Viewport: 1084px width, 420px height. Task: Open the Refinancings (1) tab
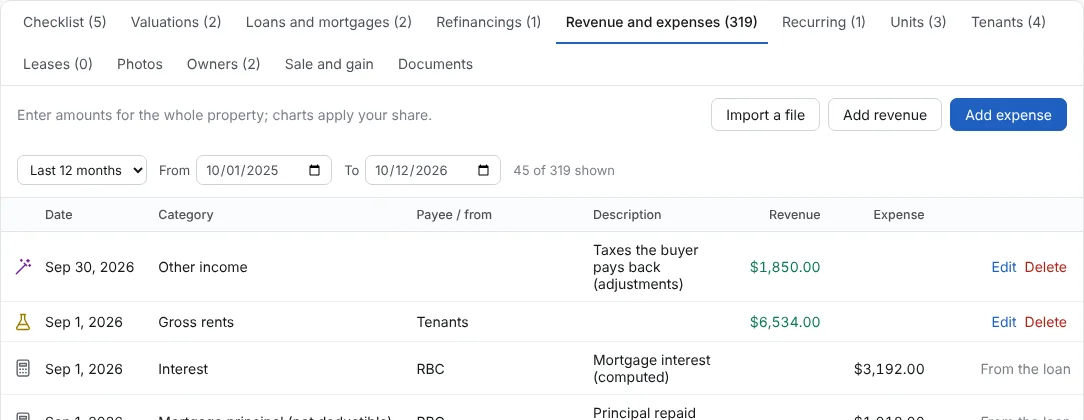(489, 22)
